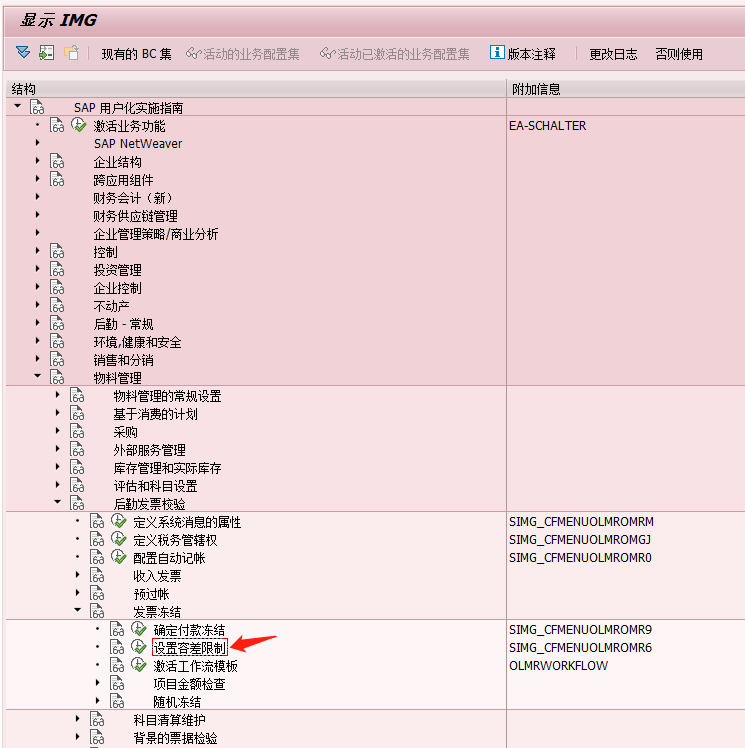Execute the 定义税务管辖权 activity icon
The height and width of the screenshot is (748, 745).
119,540
